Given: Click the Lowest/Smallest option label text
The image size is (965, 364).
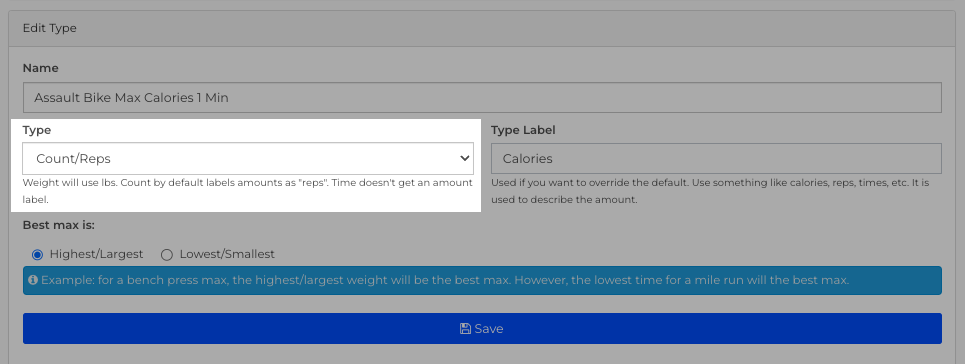Looking at the screenshot, I should click(x=227, y=254).
